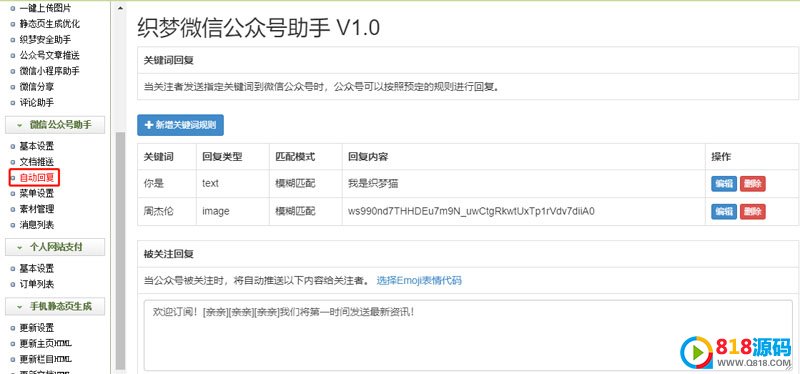Click 删除 for keyword 你是
The image size is (800, 374).
pos(753,184)
